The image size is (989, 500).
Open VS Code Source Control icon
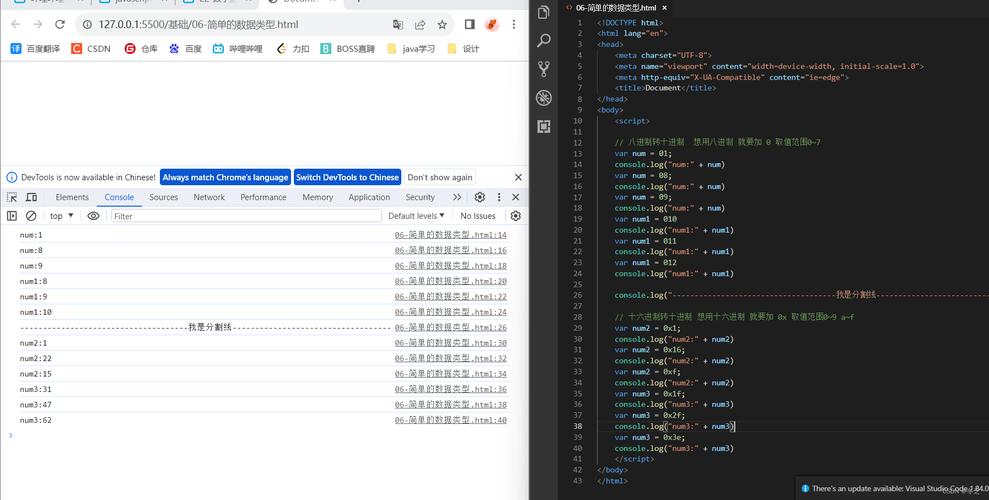coord(543,69)
